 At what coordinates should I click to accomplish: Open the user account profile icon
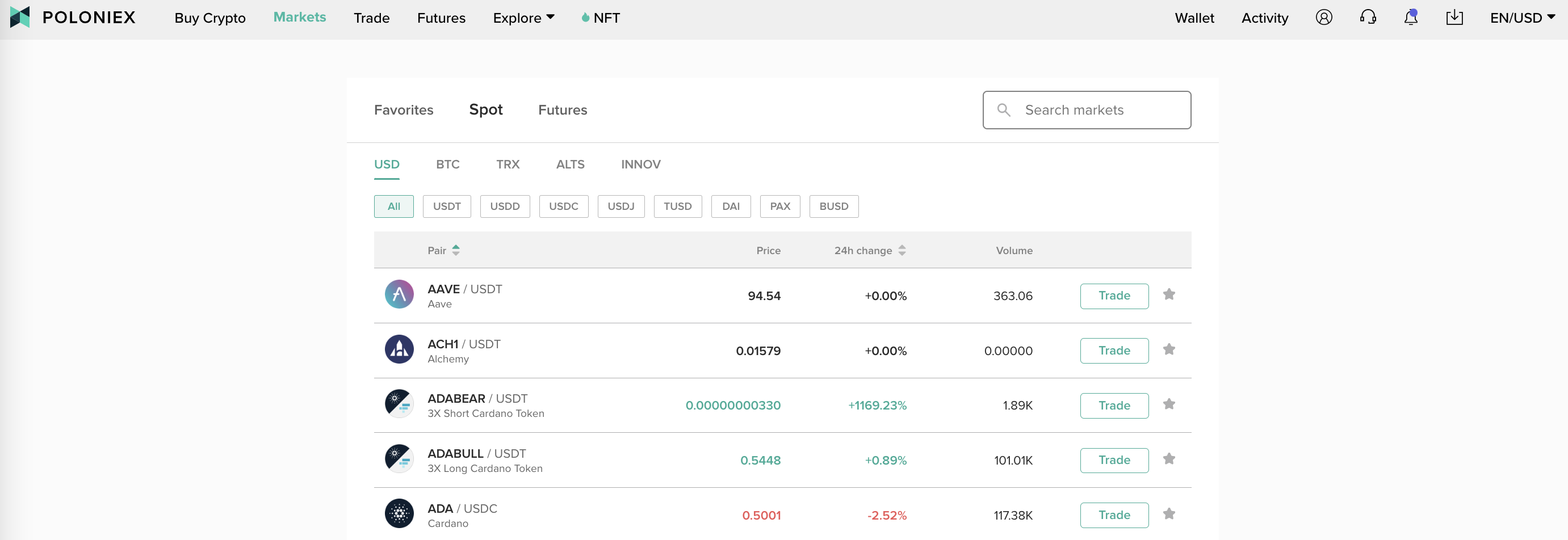(x=1323, y=18)
